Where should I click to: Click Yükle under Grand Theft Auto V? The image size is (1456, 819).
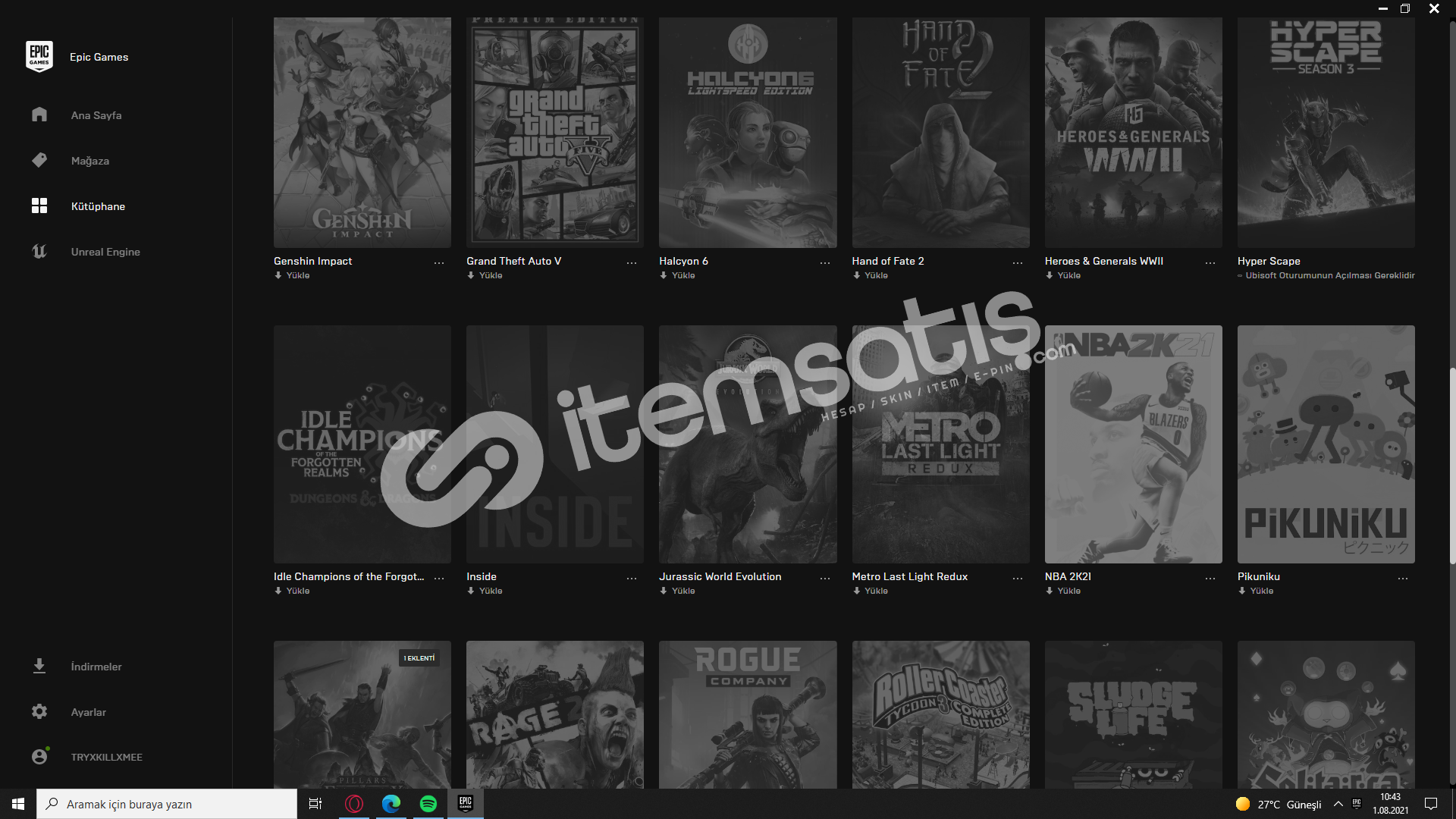coord(491,275)
